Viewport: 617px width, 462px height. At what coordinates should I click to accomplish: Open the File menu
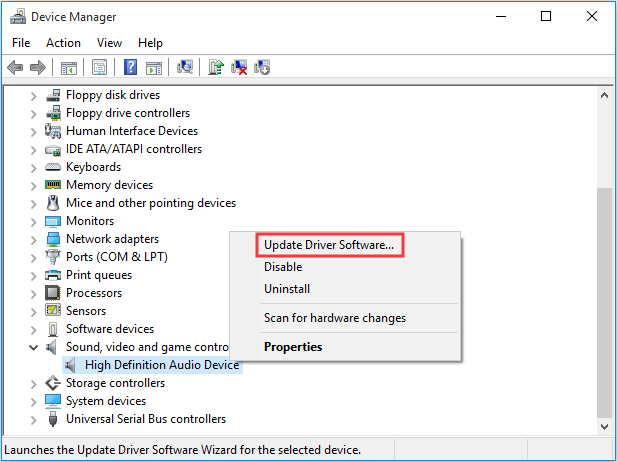click(x=21, y=43)
